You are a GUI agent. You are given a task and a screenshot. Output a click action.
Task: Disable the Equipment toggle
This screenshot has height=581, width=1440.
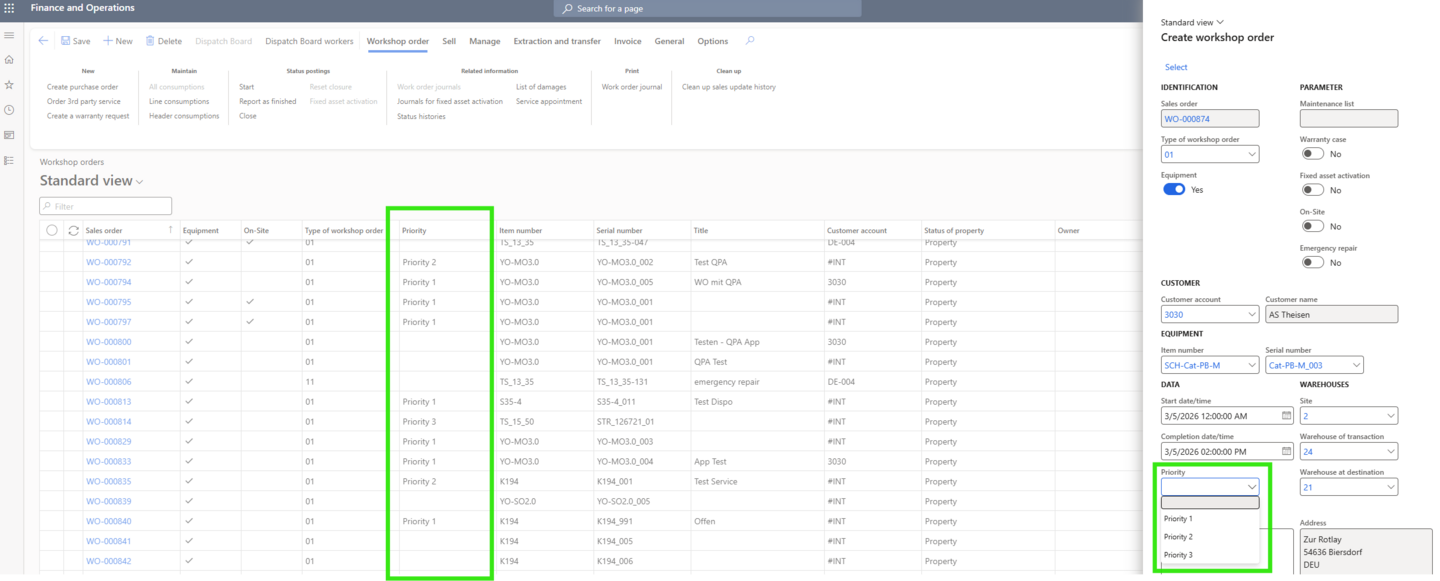1173,189
